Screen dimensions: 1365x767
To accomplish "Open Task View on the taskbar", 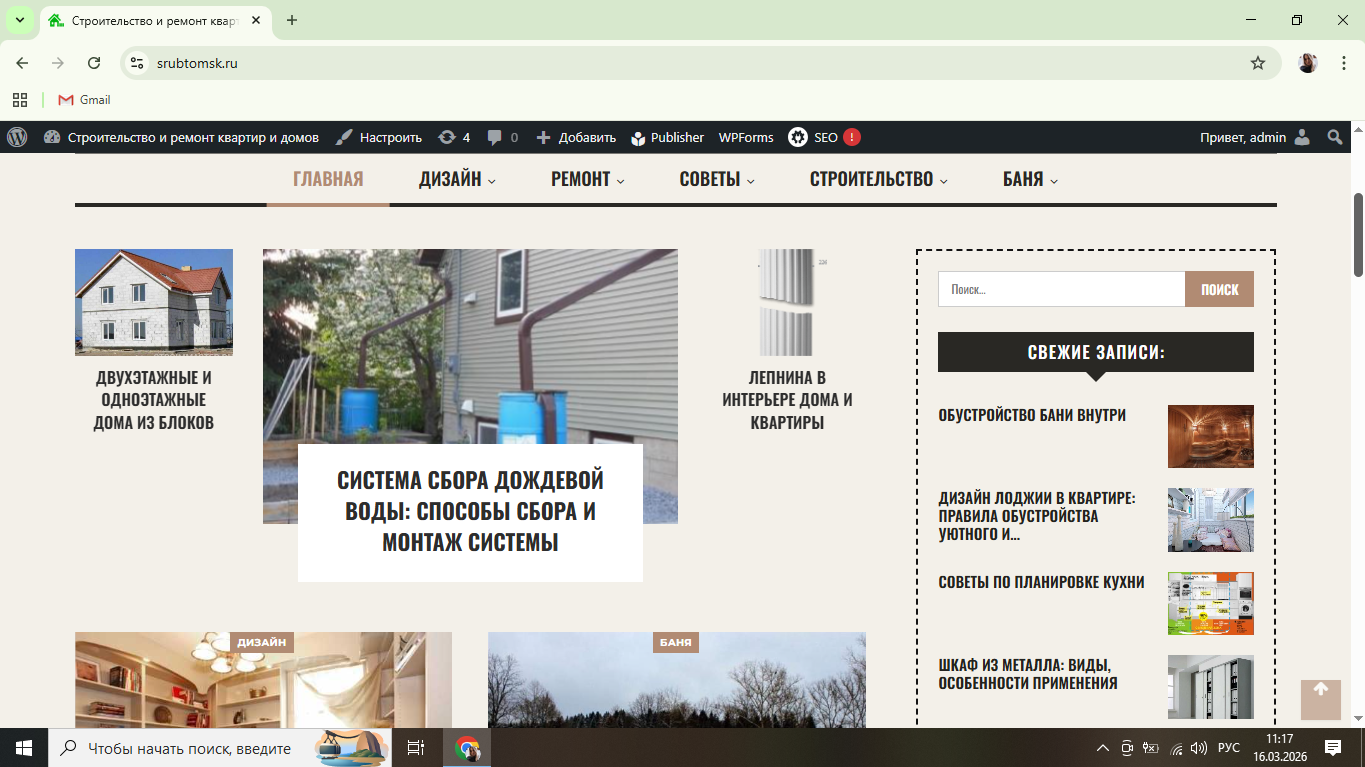I will (416, 748).
